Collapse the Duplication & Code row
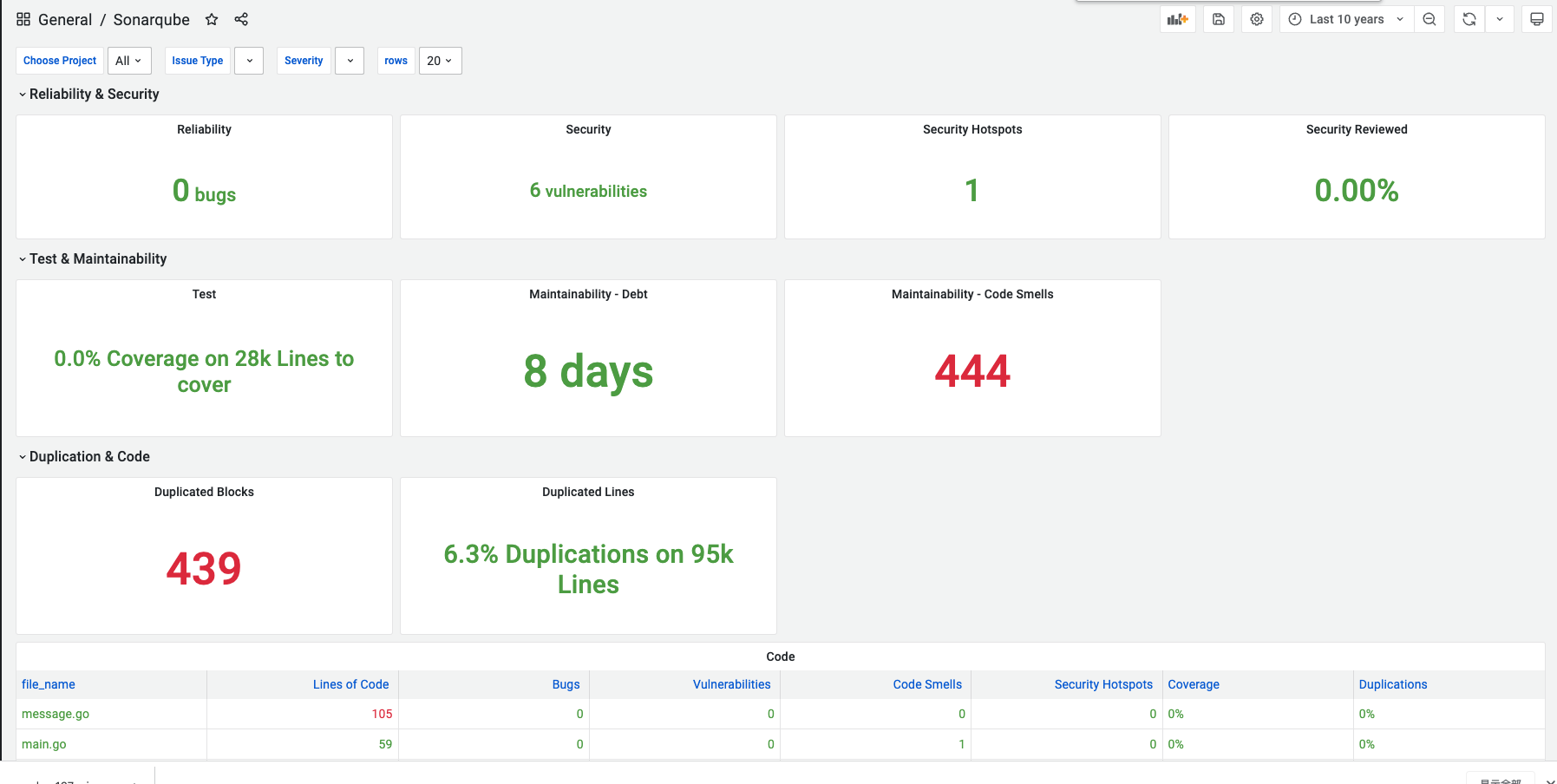Screen dimensions: 1557x784 pos(83,456)
